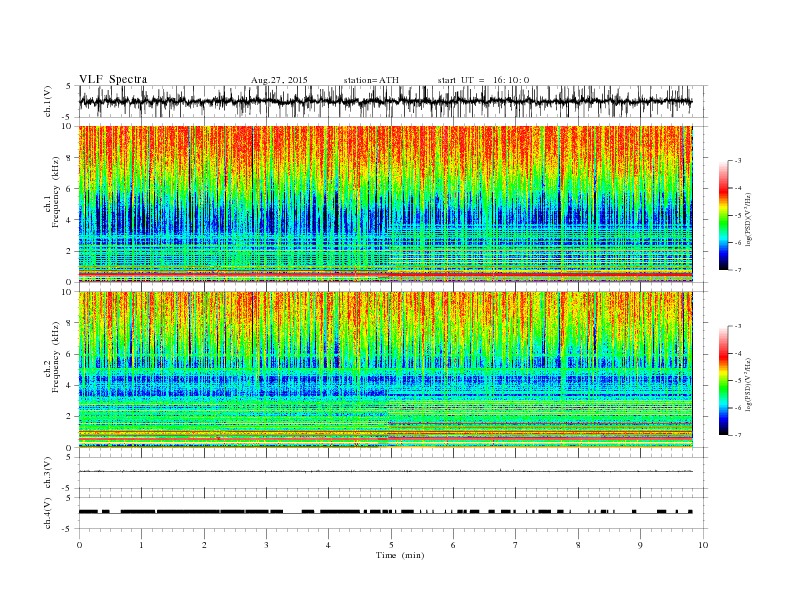Click the time axis tick label "1"
Image resolution: width=792 pixels, height=612 pixels.
[141, 545]
